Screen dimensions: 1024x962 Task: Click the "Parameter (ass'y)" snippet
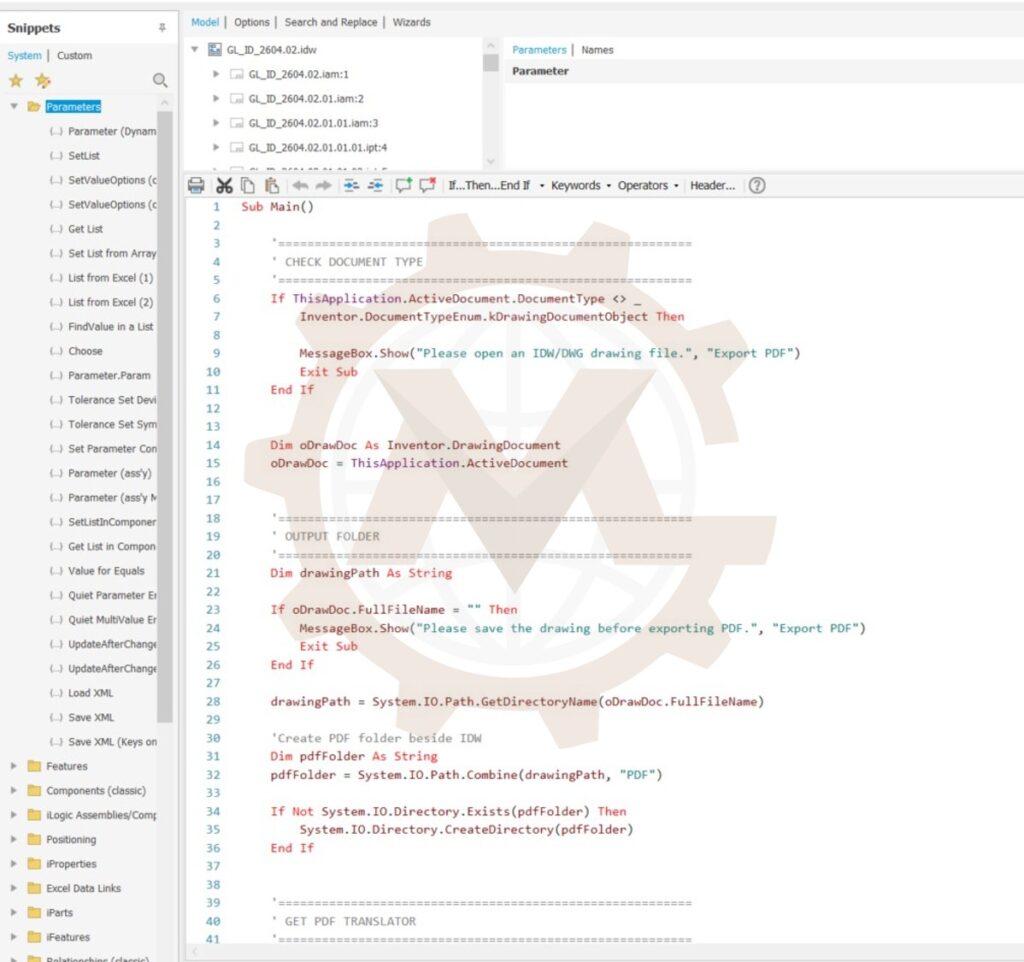pyautogui.click(x=110, y=473)
